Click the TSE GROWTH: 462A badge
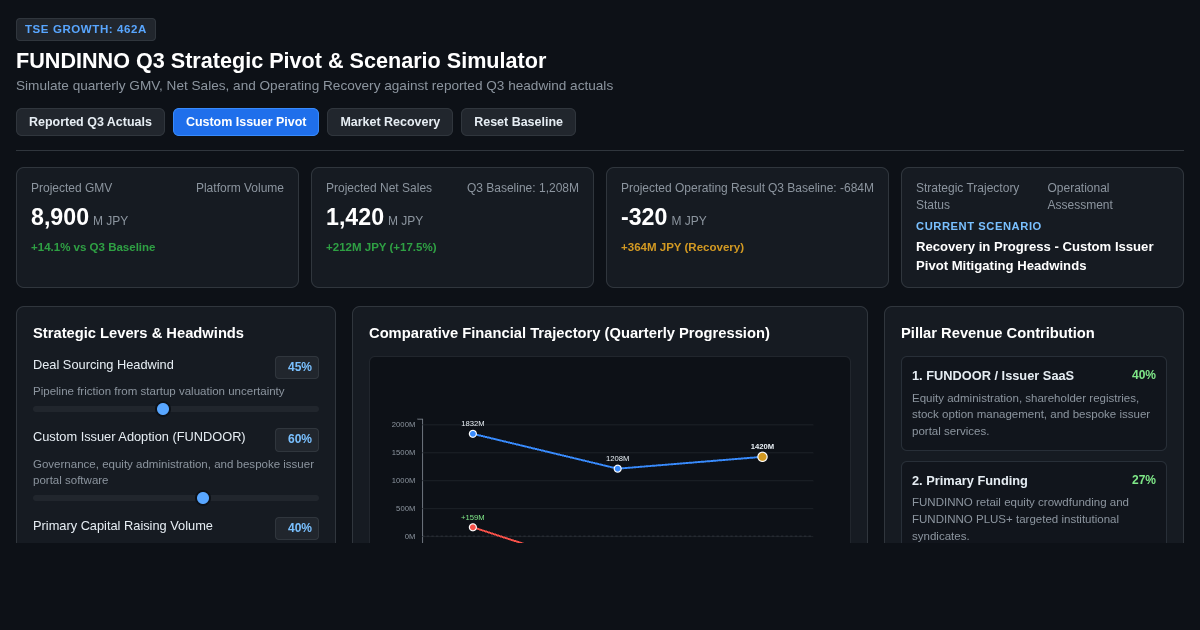1200x630 pixels. coord(86,29)
